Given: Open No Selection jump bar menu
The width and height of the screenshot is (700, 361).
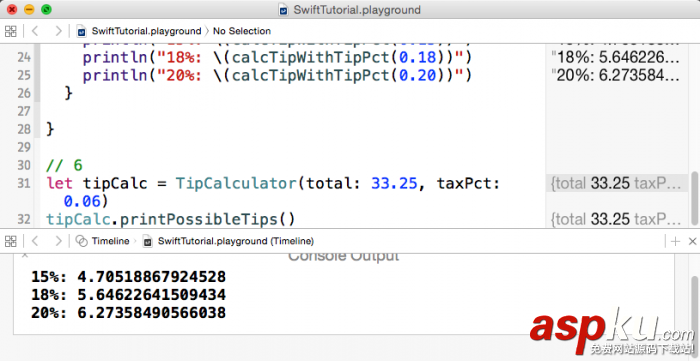Looking at the screenshot, I should 242,31.
